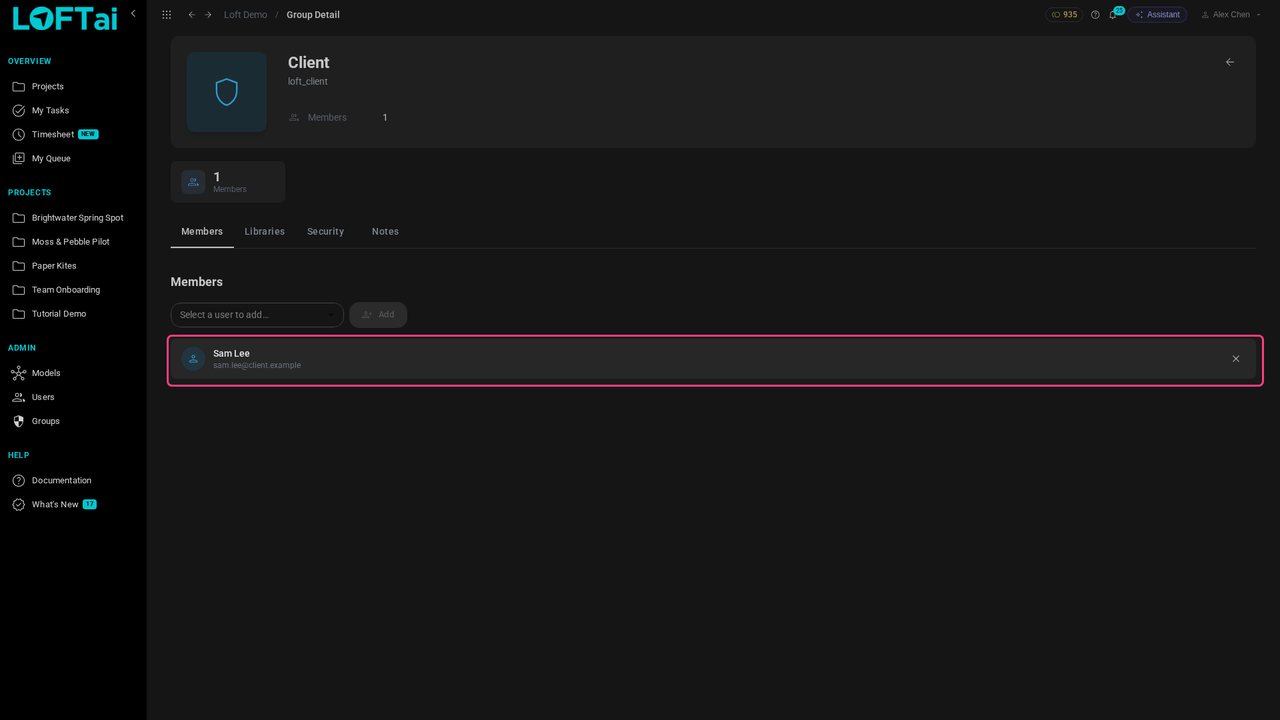Click the Client group shield icon
Screen dimensions: 1280x720
227,92
